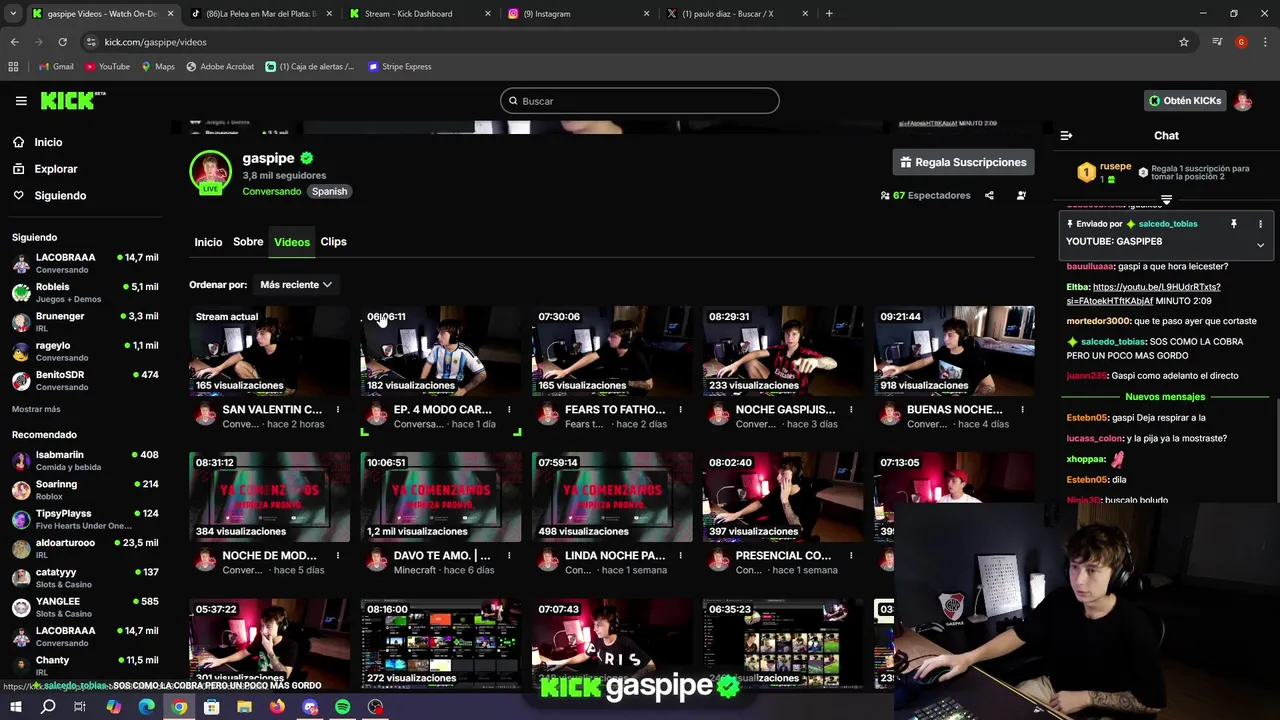
Task: Expand the pinned message chevron
Action: click(x=1260, y=245)
